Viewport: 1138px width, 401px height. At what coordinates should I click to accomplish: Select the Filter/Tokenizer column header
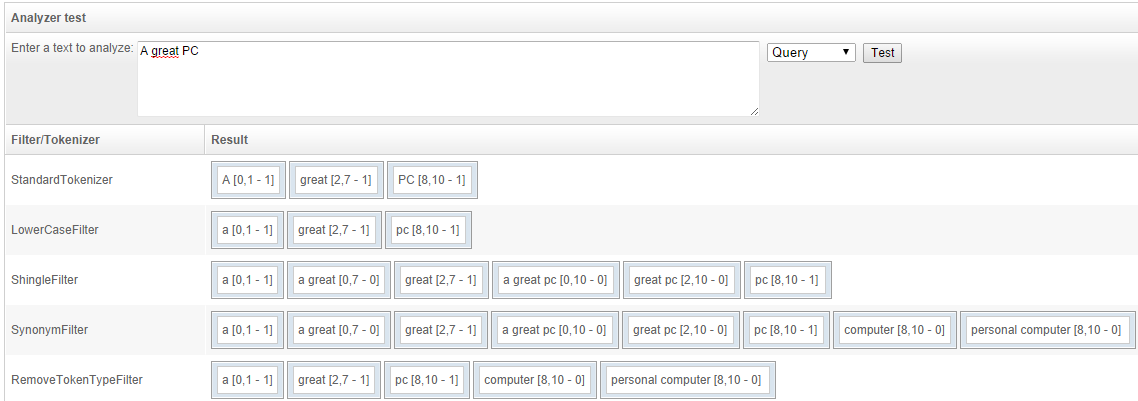pos(55,139)
